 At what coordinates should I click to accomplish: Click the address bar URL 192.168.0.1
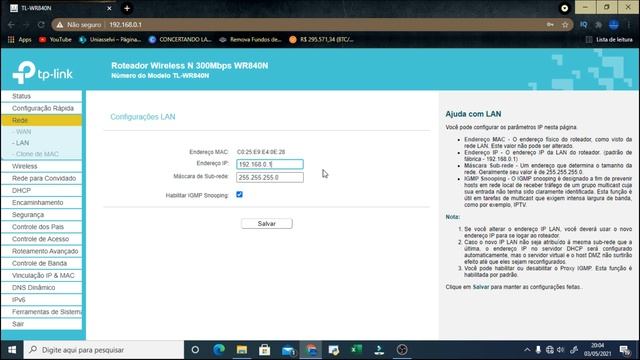[125, 24]
